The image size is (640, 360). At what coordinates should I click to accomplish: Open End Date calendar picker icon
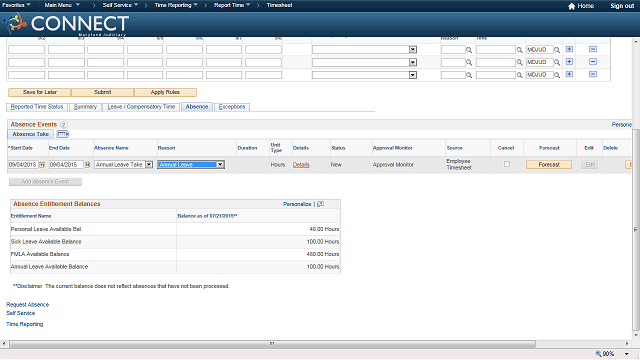(x=87, y=164)
